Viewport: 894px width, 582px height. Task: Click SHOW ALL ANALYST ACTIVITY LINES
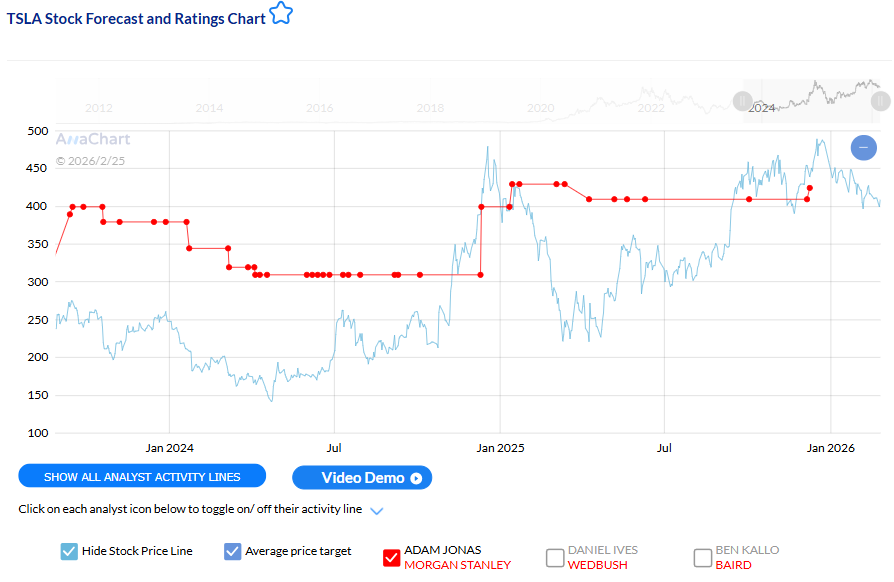tap(141, 477)
